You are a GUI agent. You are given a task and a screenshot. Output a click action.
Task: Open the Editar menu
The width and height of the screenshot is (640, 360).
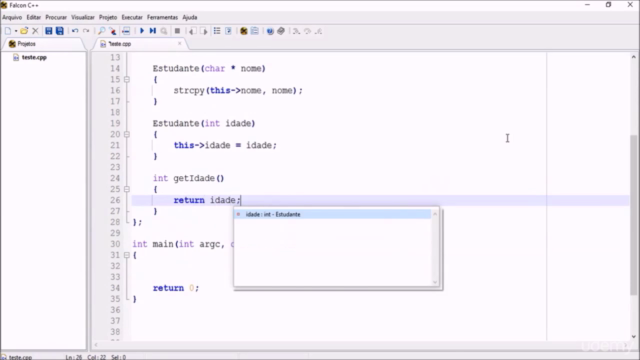[34, 17]
